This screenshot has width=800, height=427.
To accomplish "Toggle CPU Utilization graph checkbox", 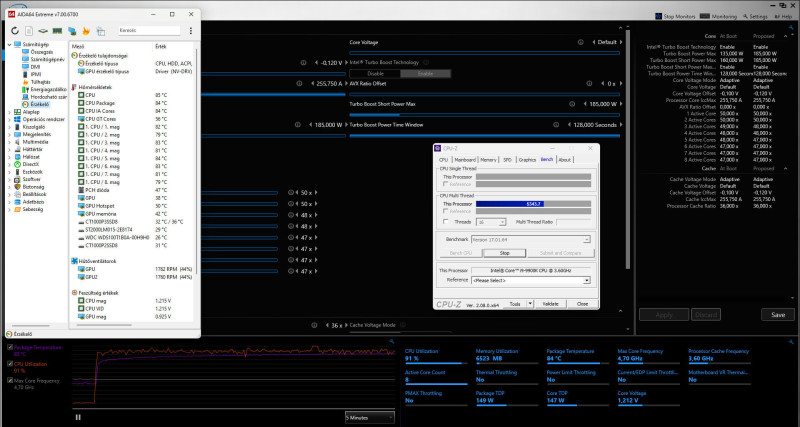I will click(x=10, y=364).
